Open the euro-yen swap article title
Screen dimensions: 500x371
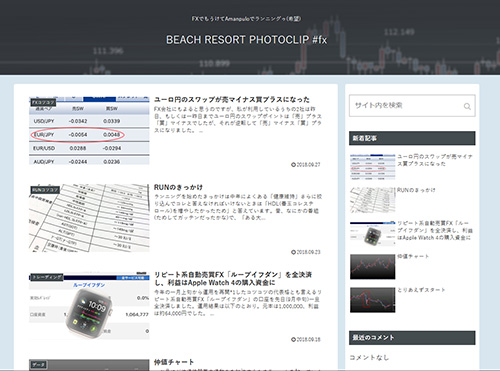[x=232, y=99]
